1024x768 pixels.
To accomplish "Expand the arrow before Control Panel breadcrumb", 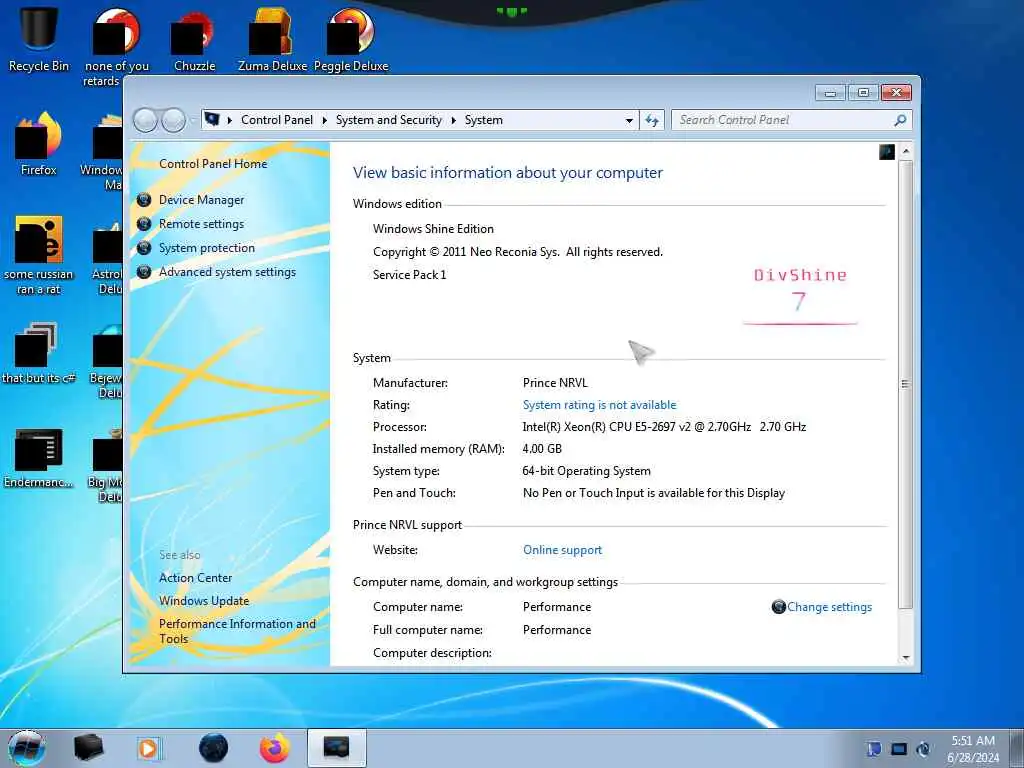I will click(230, 120).
